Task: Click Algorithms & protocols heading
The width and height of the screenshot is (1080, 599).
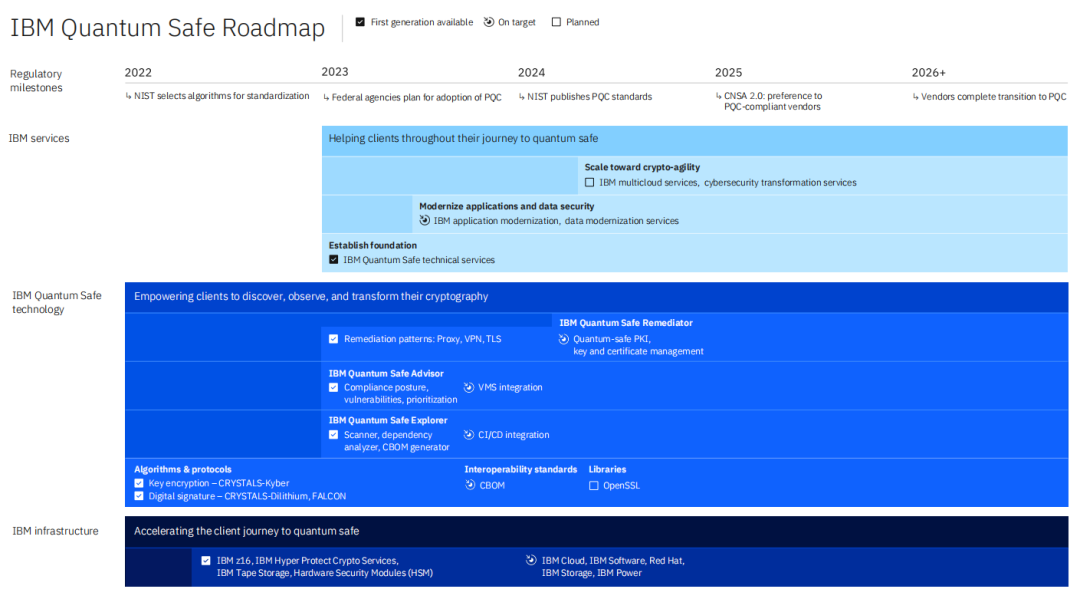Action: pyautogui.click(x=183, y=469)
